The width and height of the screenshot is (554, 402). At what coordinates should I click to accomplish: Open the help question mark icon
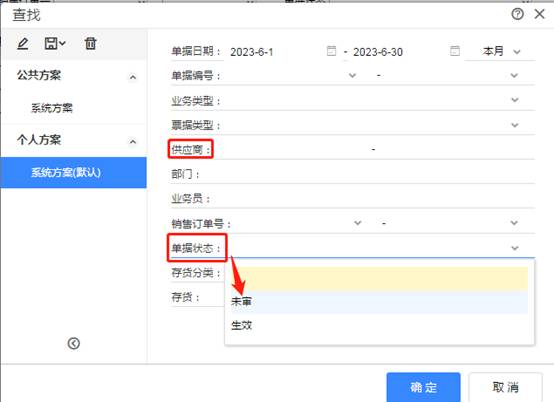pyautogui.click(x=517, y=14)
